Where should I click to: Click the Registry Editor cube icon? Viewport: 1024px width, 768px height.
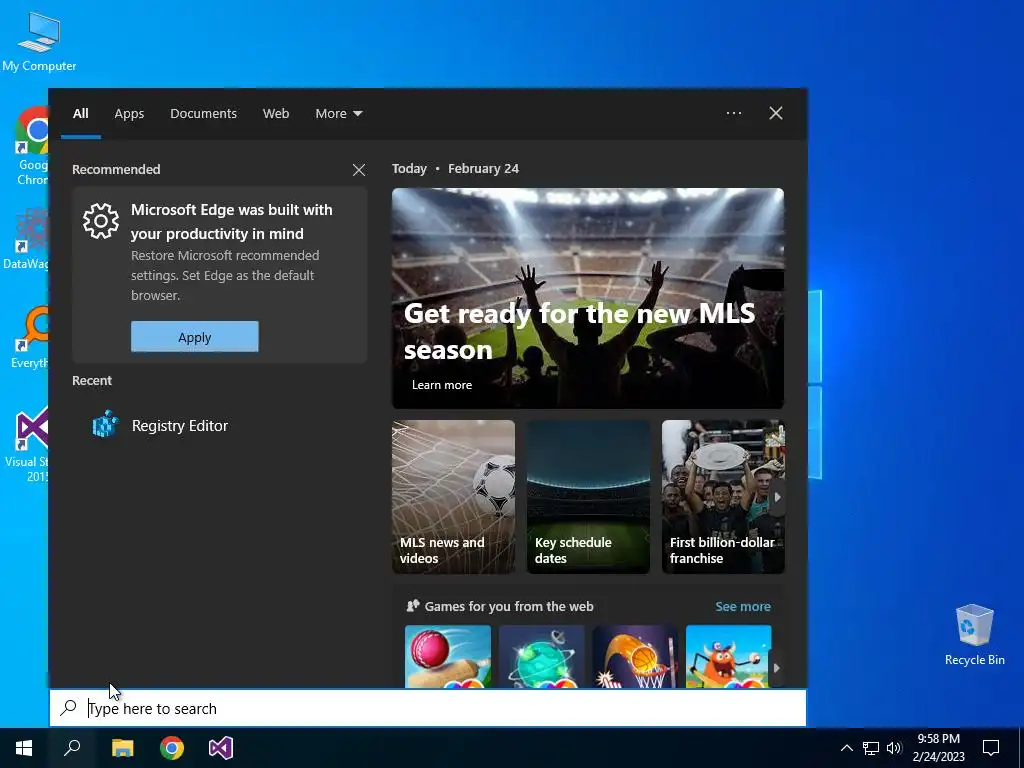tap(104, 424)
